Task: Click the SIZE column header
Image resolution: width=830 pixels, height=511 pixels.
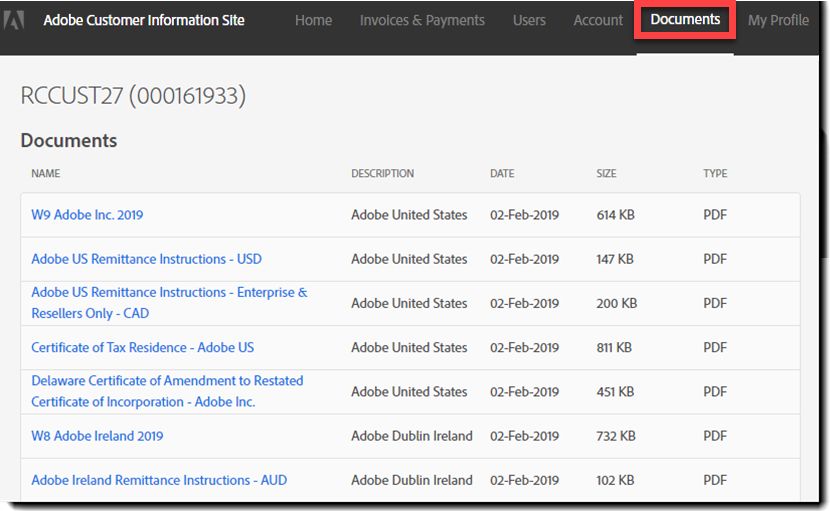Action: click(606, 173)
